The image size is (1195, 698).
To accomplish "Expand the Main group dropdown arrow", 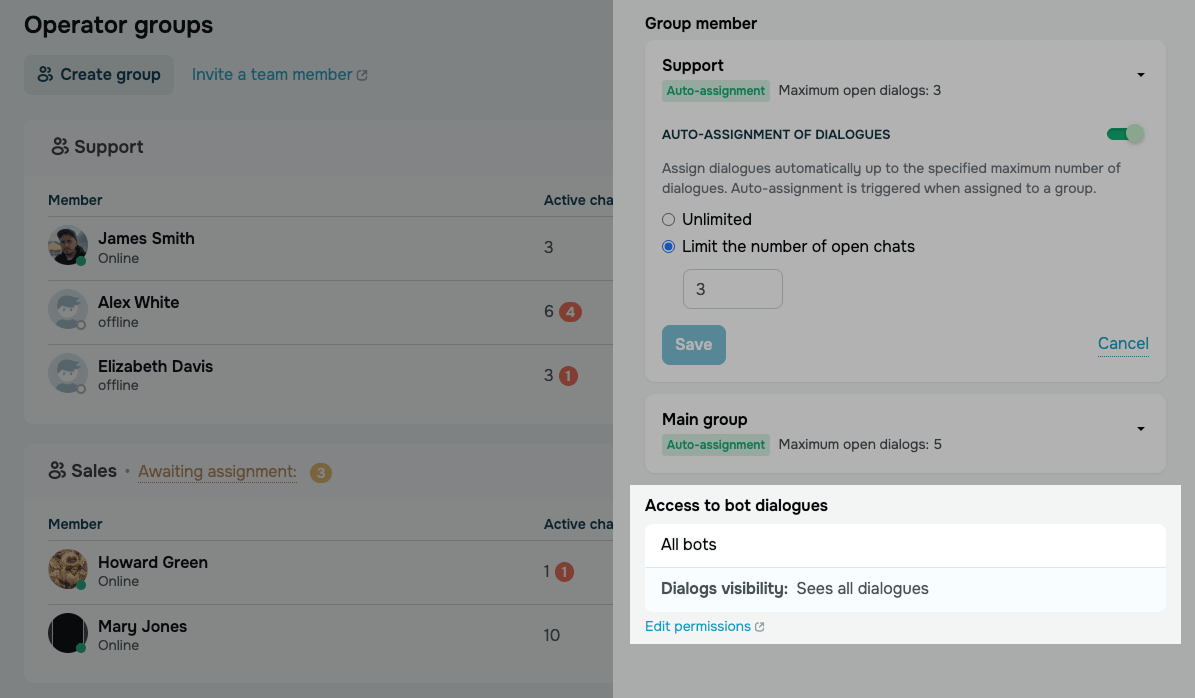I will coord(1141,429).
